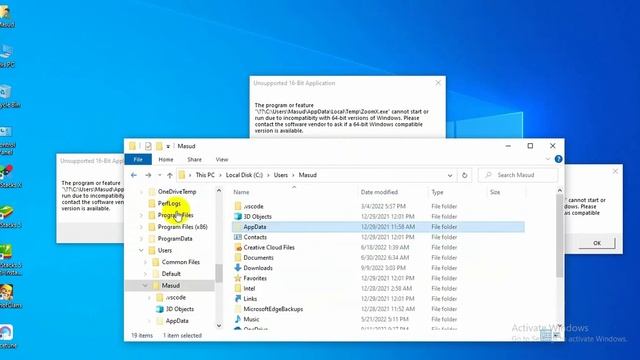Sort by Type column header
This screenshot has height=360, width=640.
pyautogui.click(x=437, y=192)
